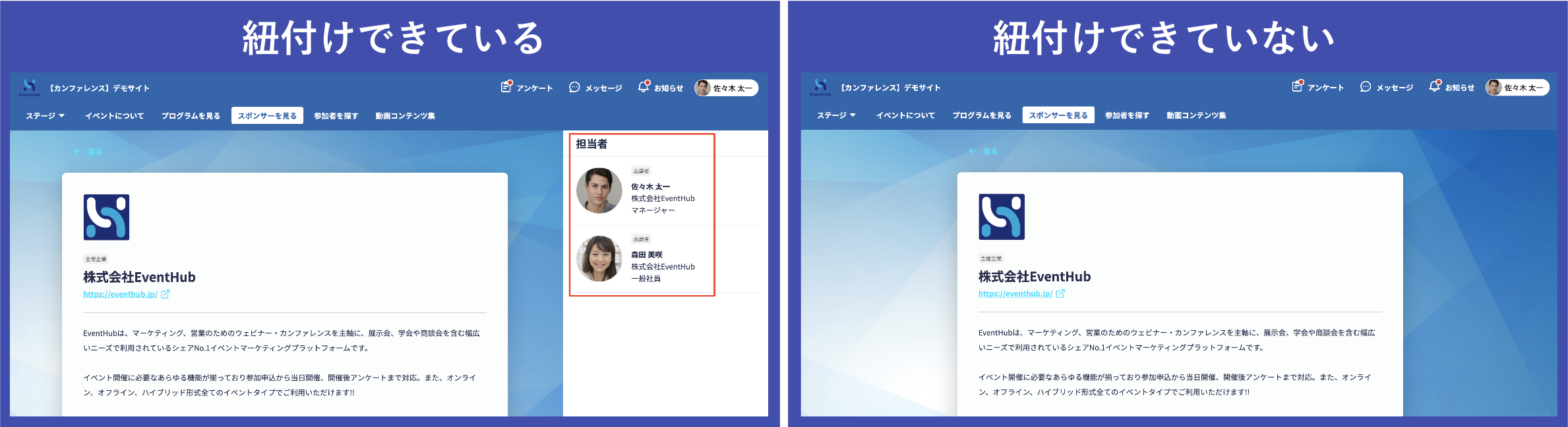The width and height of the screenshot is (1568, 427).
Task: Click 【カンファレンス】デモサイト title in right header
Action: pos(891,88)
